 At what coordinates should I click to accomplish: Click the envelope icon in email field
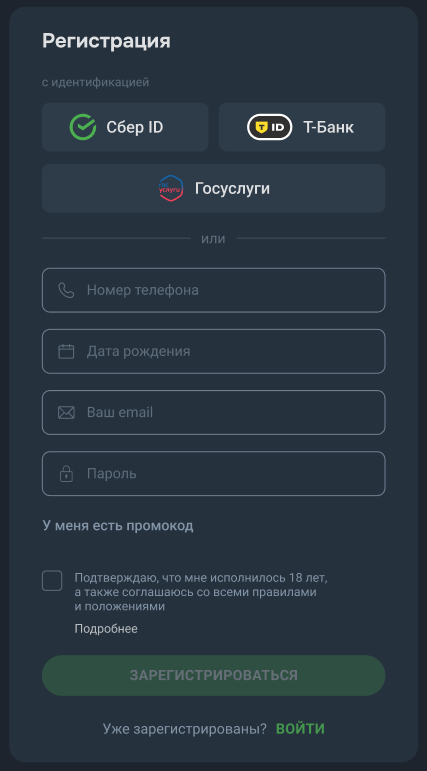[66, 413]
